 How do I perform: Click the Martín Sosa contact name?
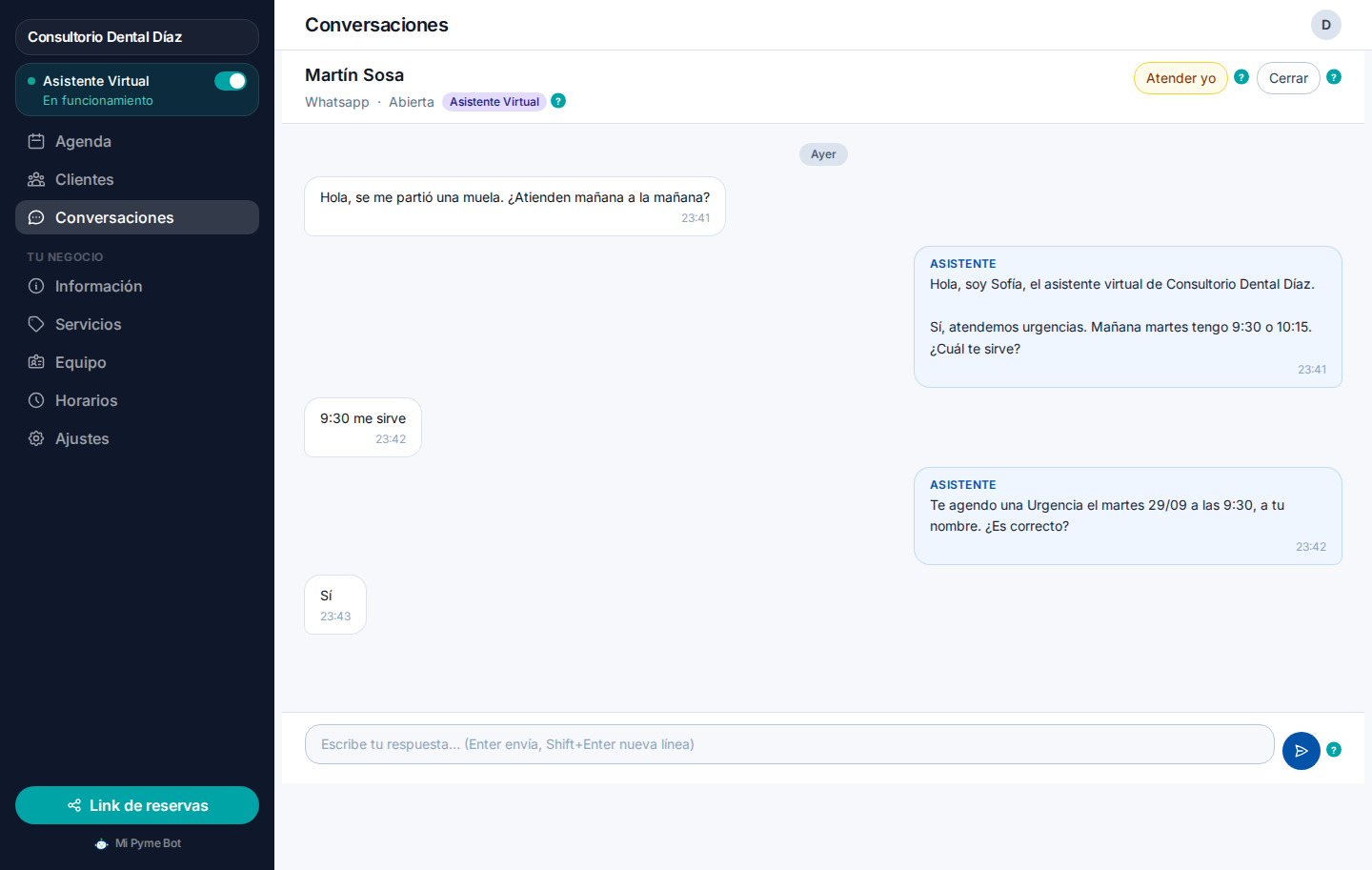[x=354, y=75]
